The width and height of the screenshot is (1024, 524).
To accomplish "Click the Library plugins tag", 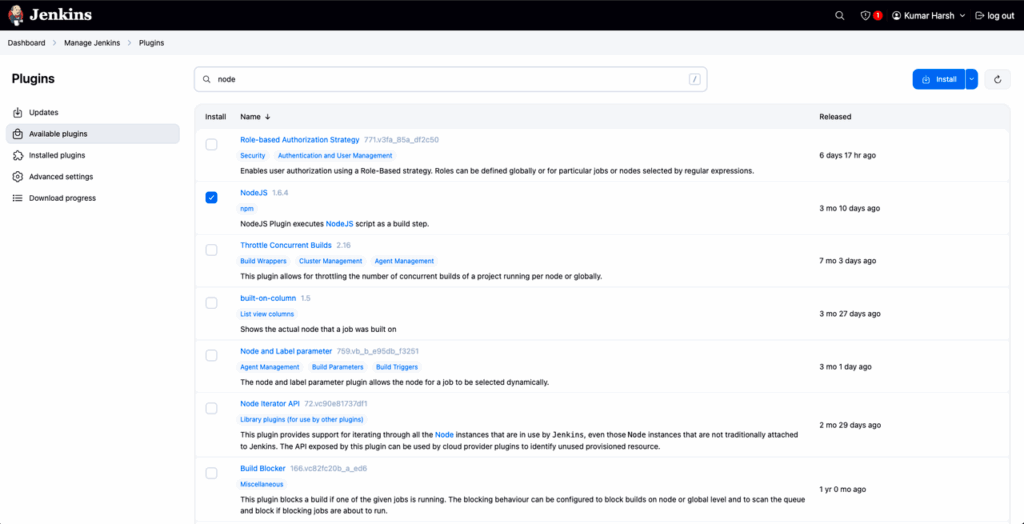I will pos(302,419).
